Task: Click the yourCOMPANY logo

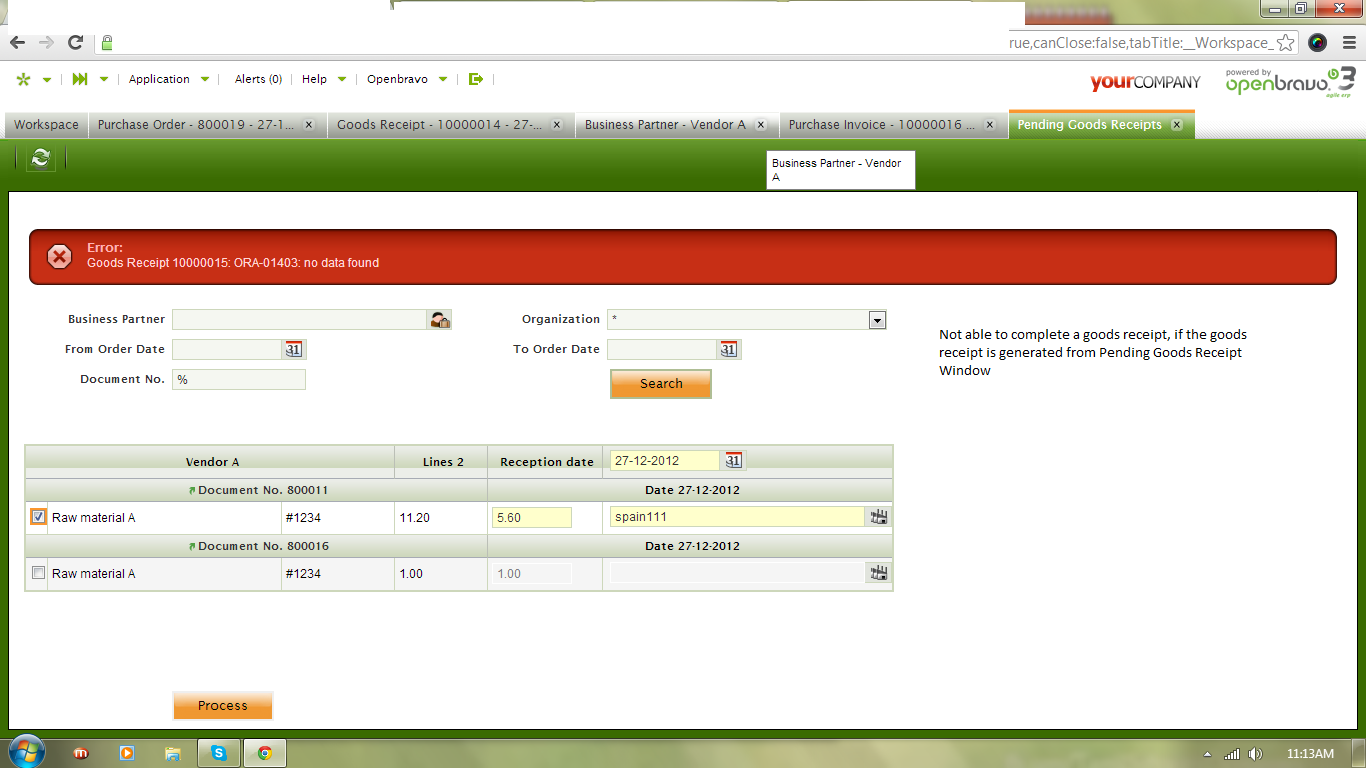Action: (1145, 82)
